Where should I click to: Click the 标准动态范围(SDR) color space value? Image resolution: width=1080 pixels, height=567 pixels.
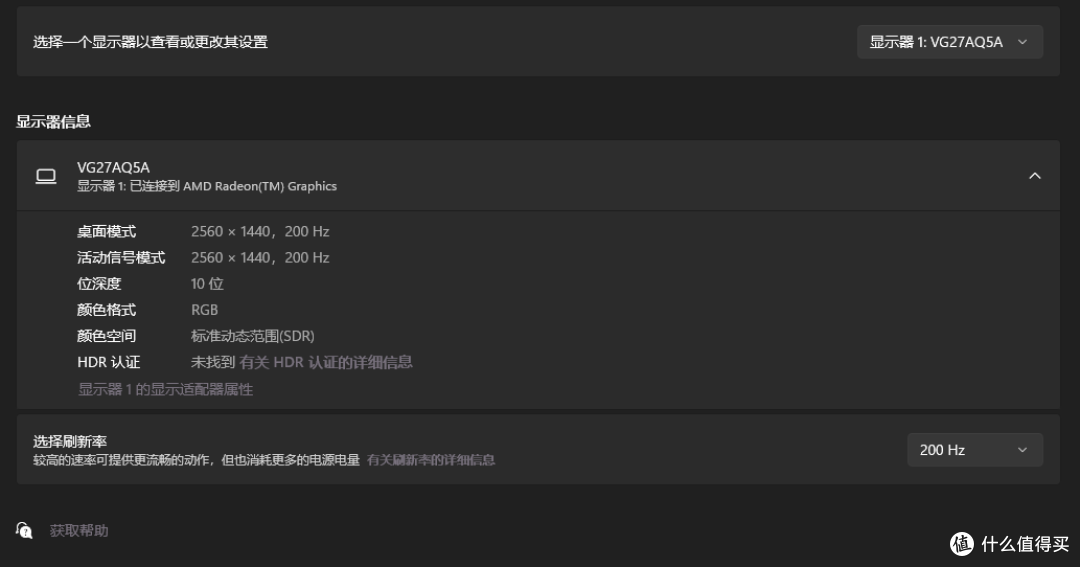tap(253, 336)
